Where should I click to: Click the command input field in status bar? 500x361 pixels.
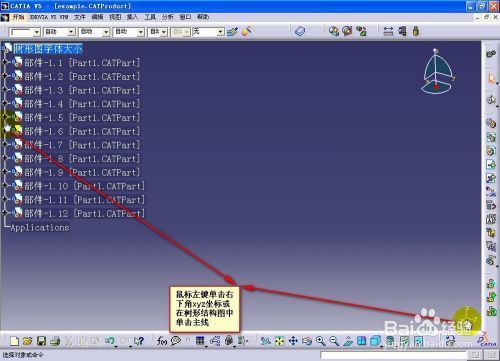(x=393, y=355)
